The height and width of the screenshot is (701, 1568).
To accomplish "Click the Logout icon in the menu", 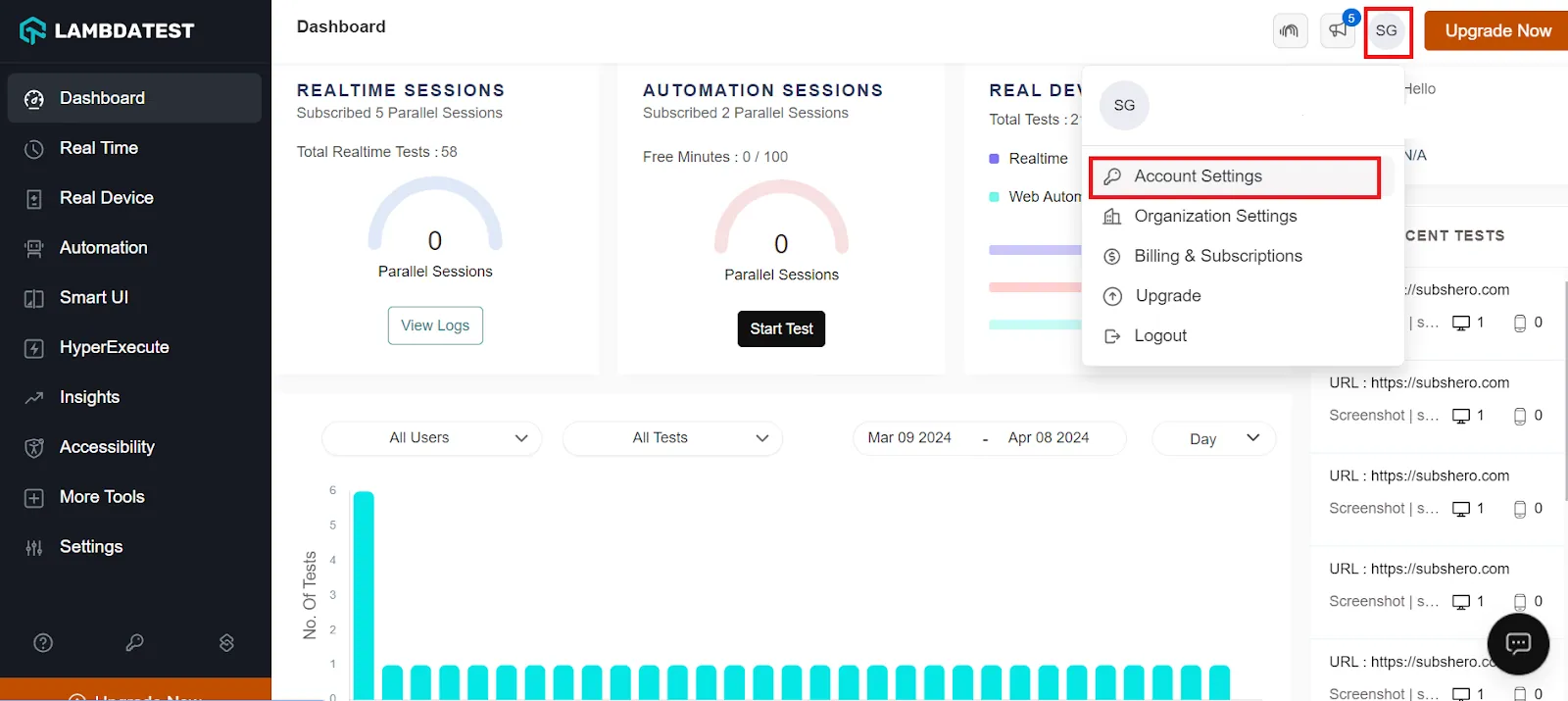I will [x=1112, y=336].
